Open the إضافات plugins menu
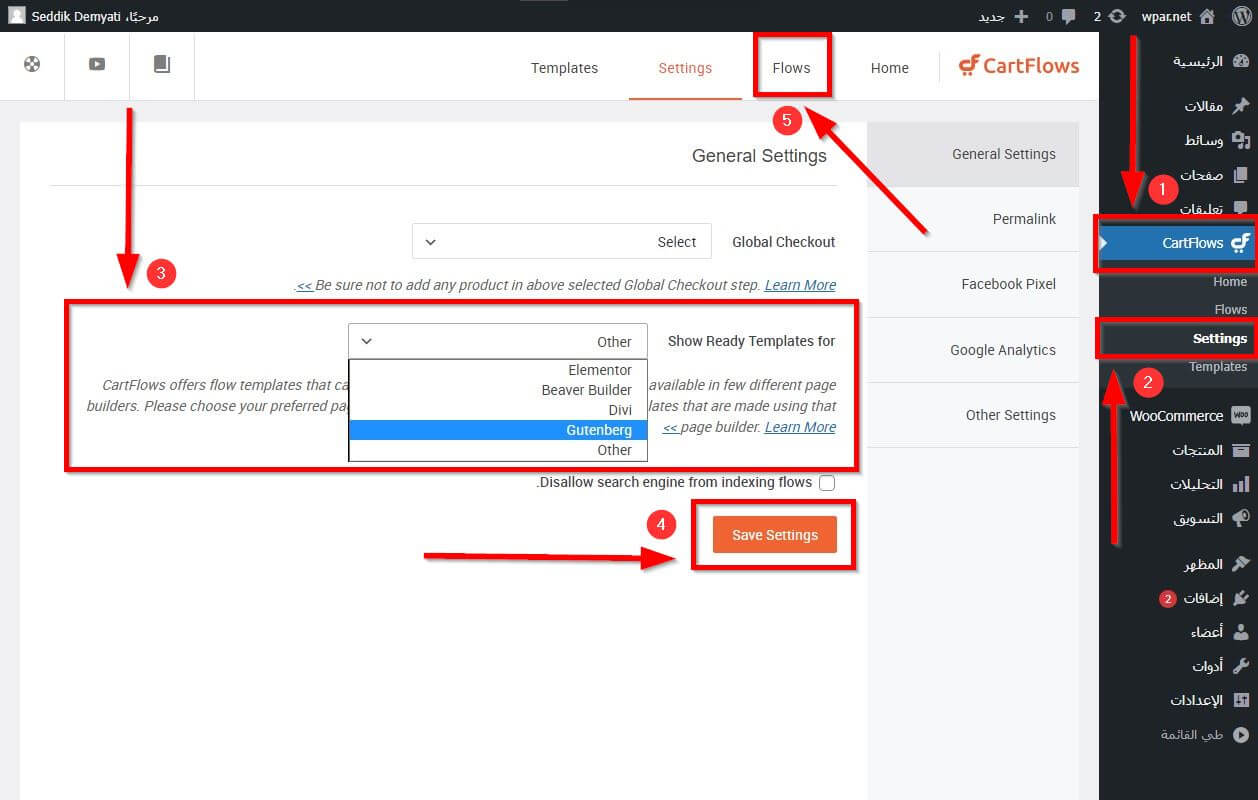 [1204, 598]
